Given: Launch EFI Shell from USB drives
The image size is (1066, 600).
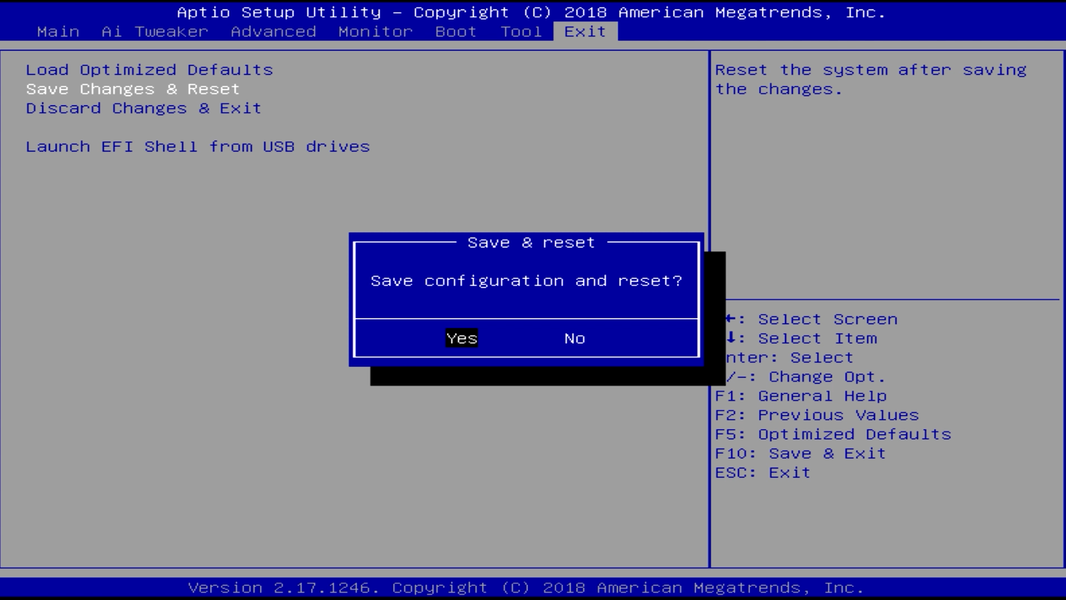Looking at the screenshot, I should coord(198,147).
